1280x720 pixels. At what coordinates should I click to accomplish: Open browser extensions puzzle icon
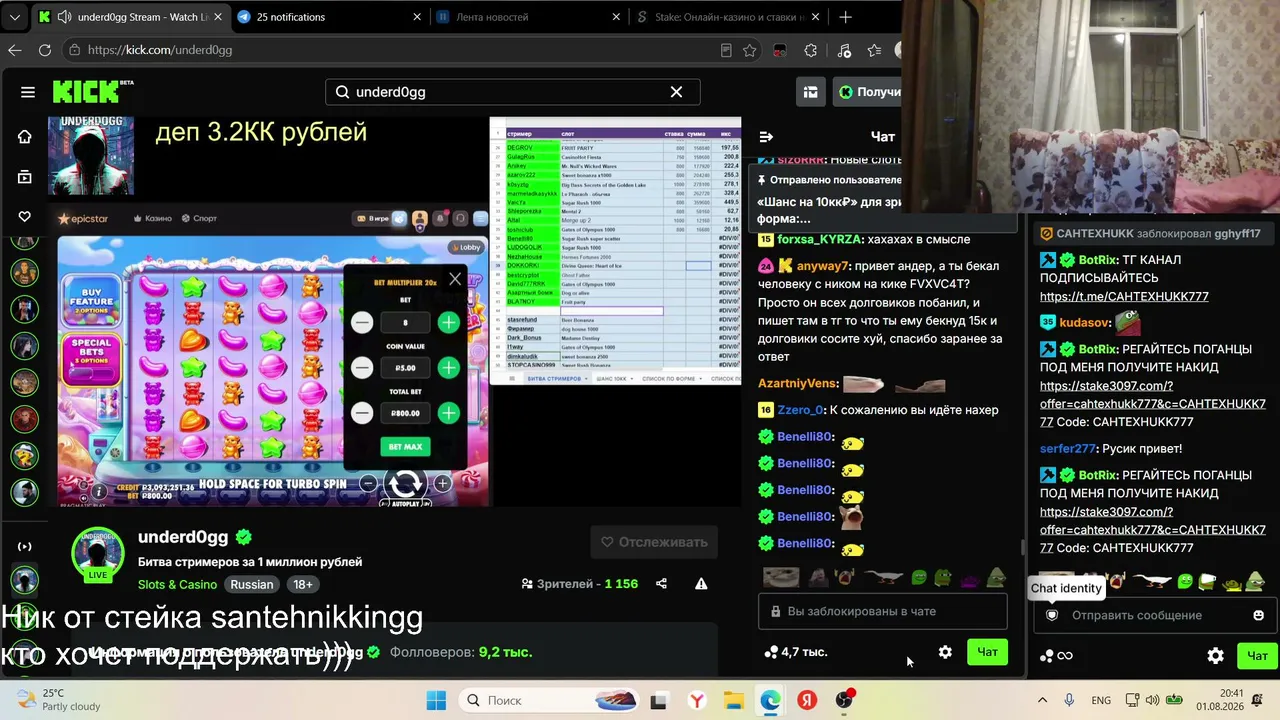click(811, 50)
